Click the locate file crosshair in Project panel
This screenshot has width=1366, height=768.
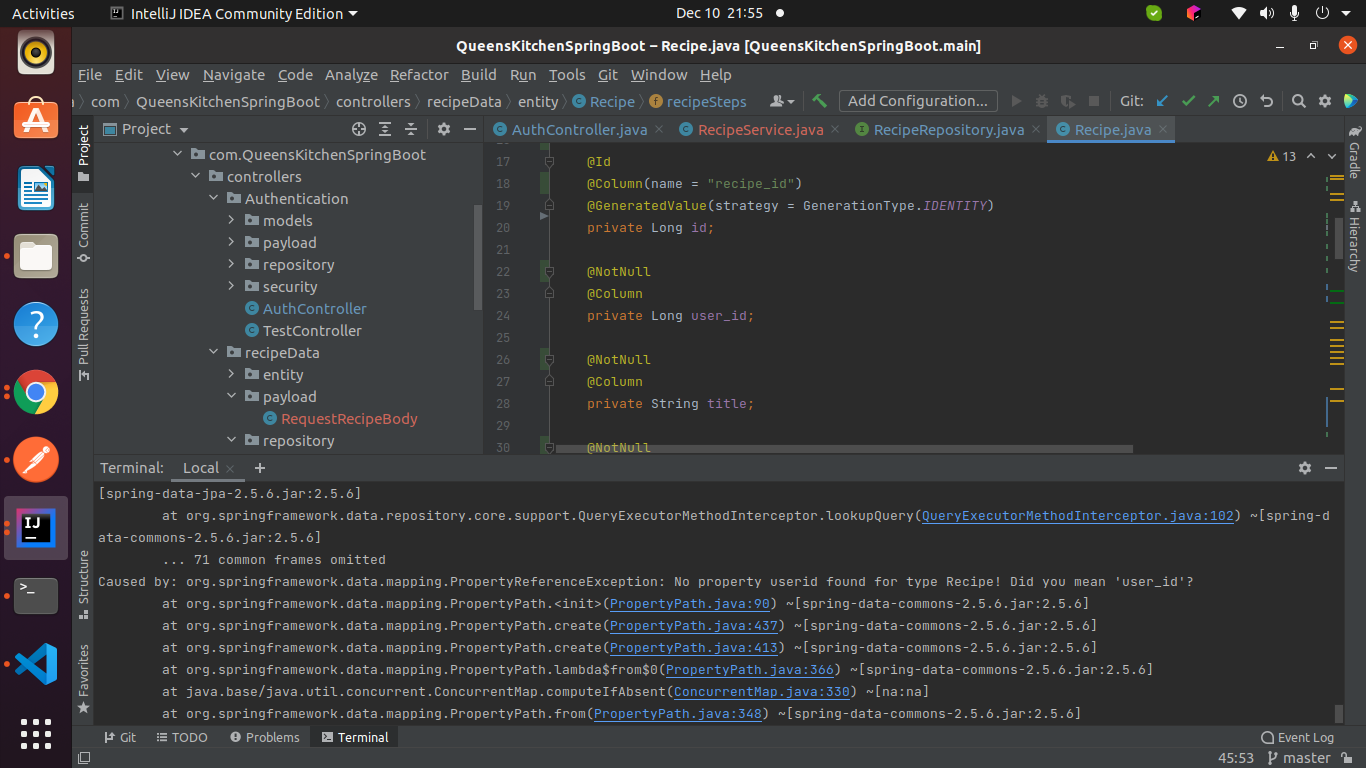coord(359,129)
